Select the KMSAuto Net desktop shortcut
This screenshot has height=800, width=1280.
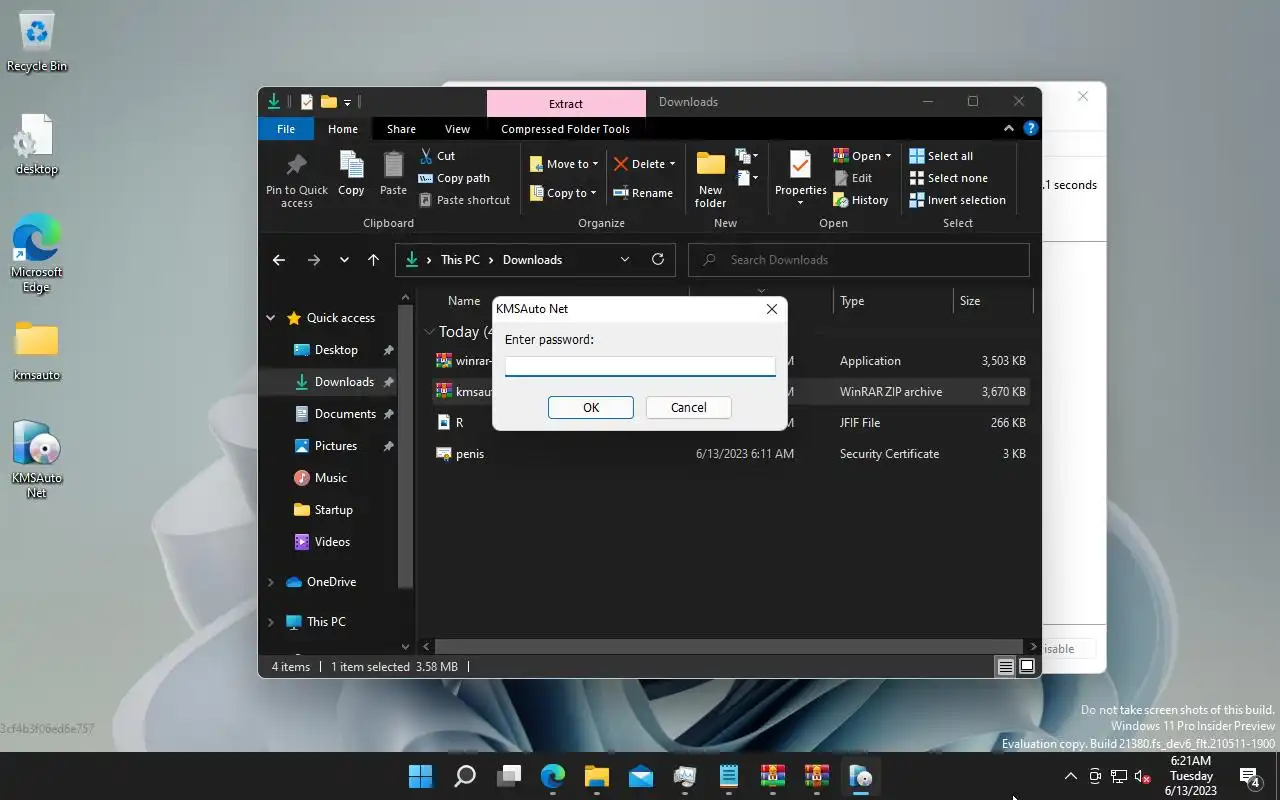pos(37,458)
